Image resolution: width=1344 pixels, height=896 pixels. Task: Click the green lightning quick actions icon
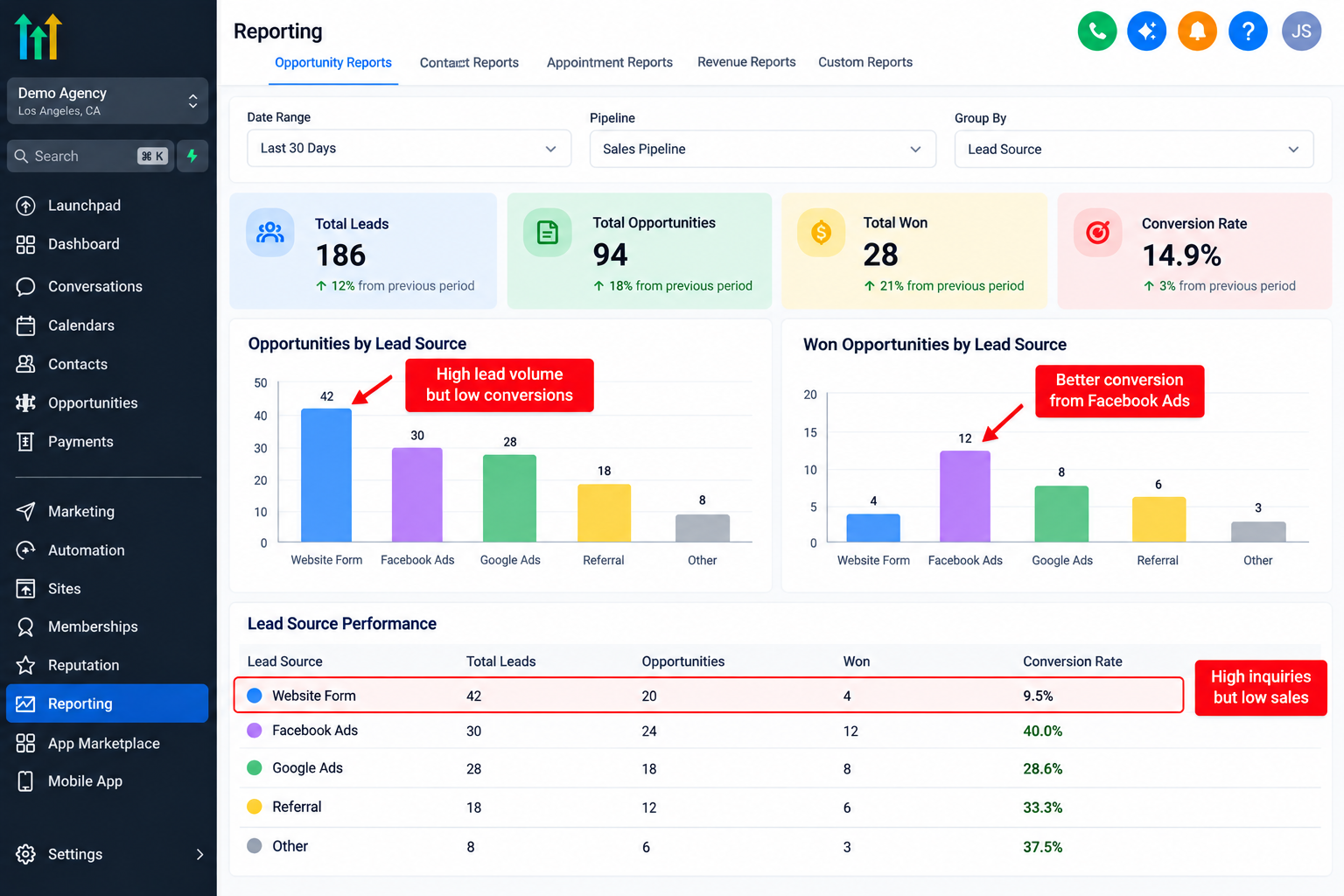tap(192, 156)
